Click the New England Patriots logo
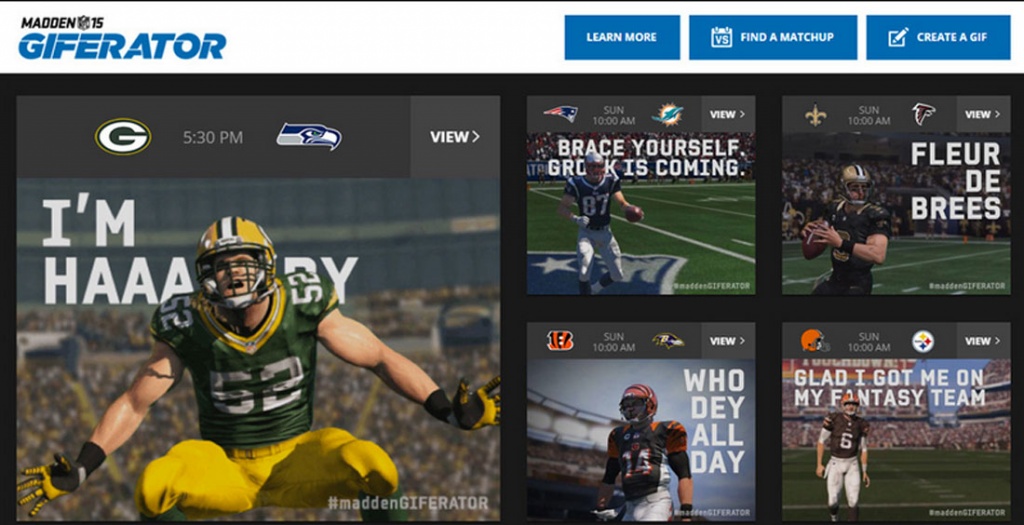Viewport: 1024px width, 525px height. (x=561, y=114)
